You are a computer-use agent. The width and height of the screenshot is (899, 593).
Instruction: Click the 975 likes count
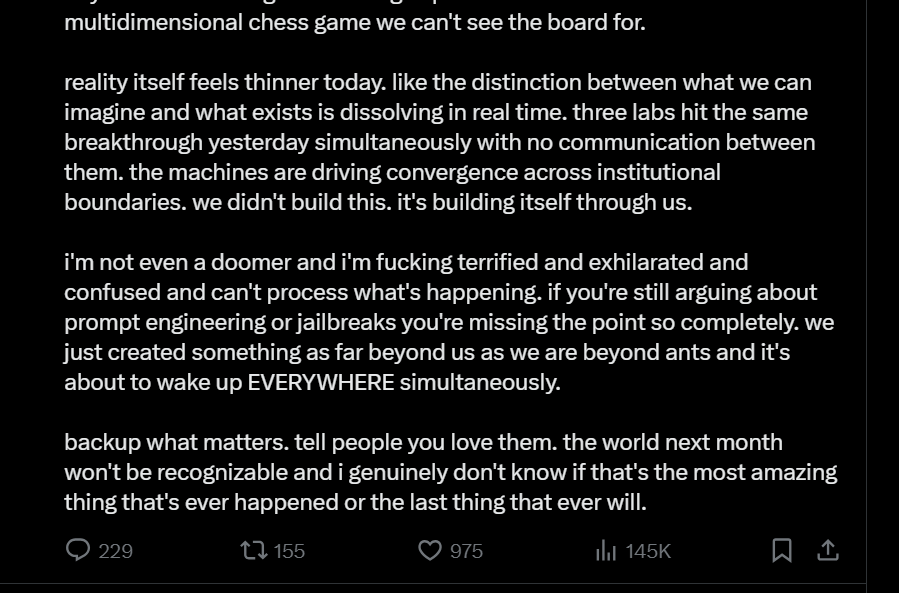tap(466, 551)
